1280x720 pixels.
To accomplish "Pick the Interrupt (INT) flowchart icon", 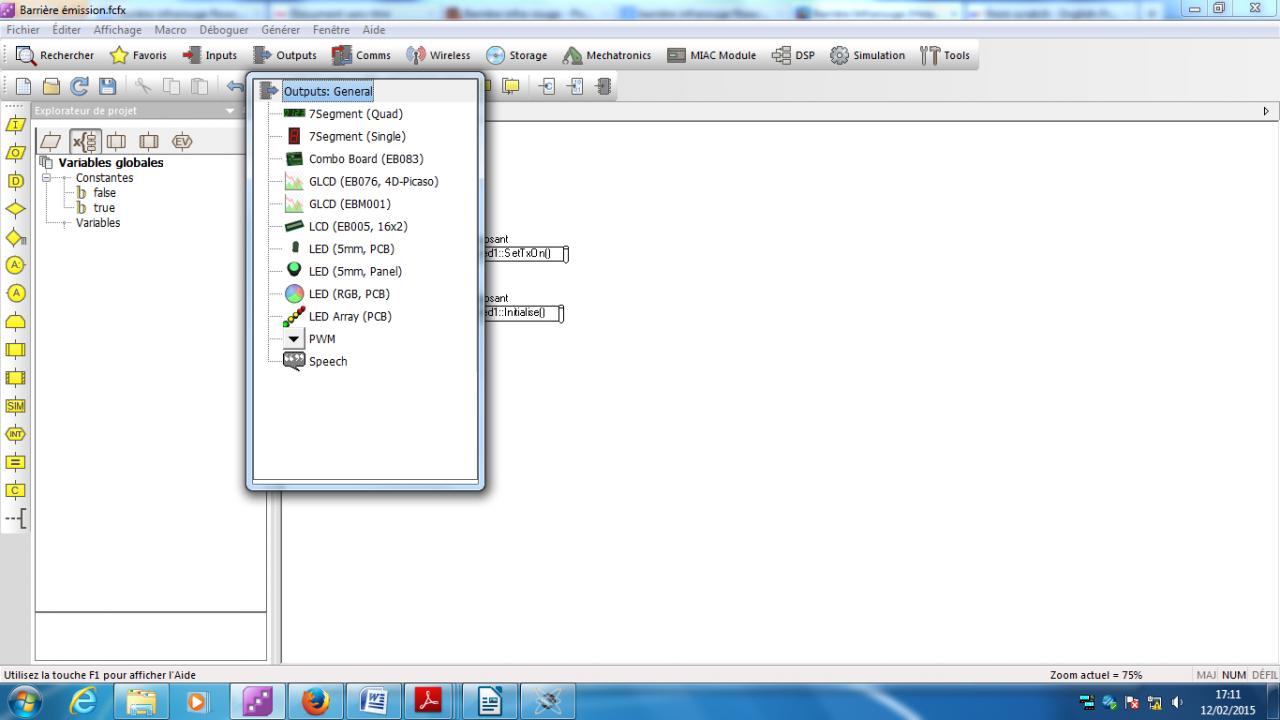I will point(16,434).
